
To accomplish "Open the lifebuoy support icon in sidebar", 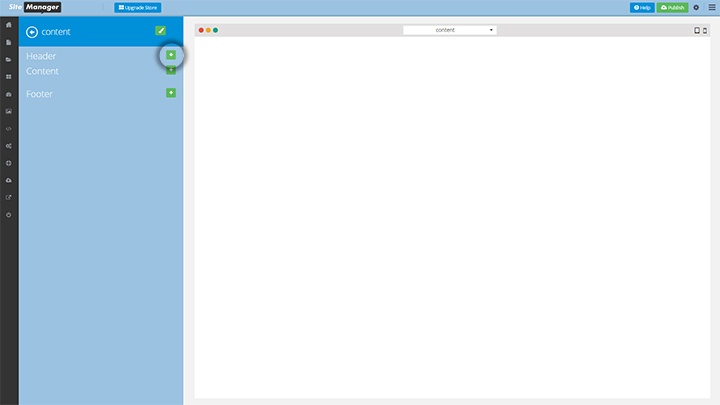I will tap(9, 163).
